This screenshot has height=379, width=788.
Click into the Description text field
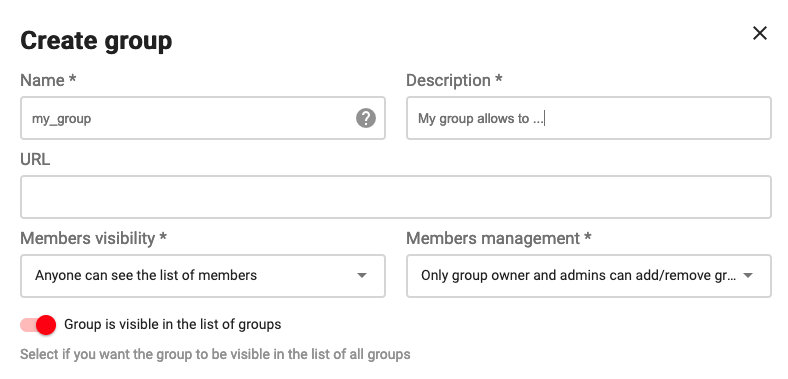588,118
